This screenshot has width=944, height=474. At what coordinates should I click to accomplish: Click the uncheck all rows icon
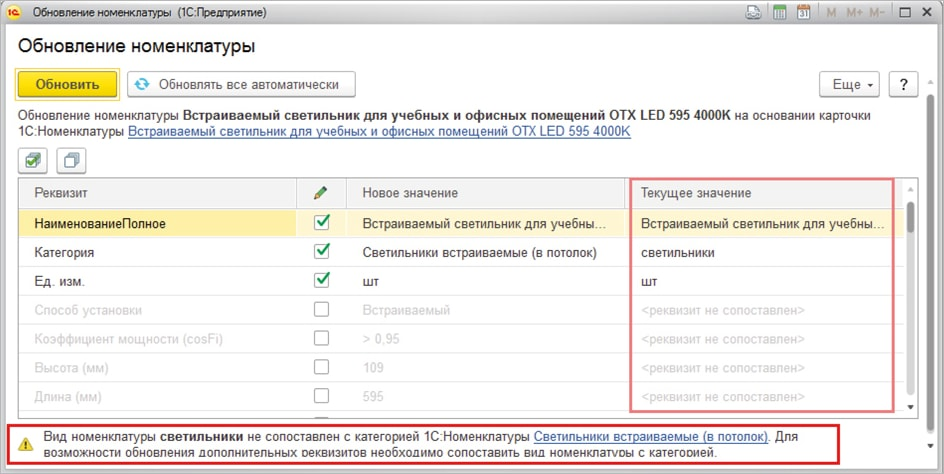[x=71, y=160]
